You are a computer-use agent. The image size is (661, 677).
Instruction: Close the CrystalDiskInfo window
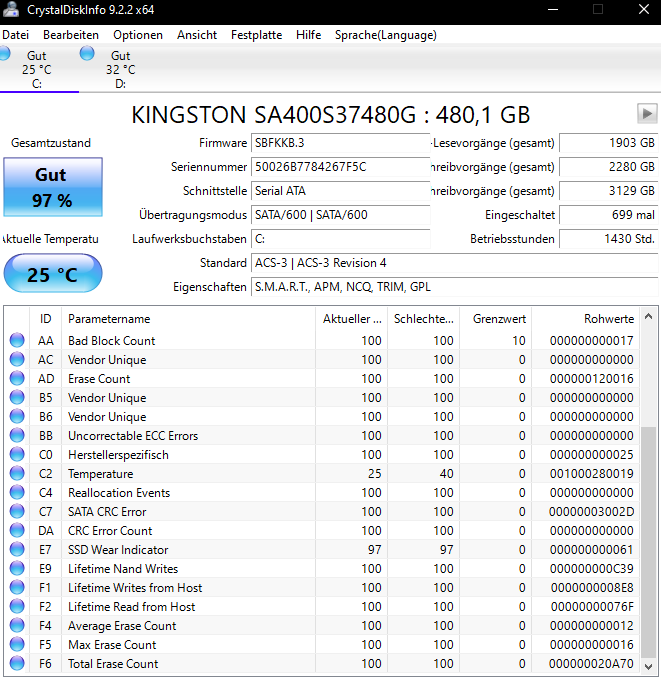point(644,9)
